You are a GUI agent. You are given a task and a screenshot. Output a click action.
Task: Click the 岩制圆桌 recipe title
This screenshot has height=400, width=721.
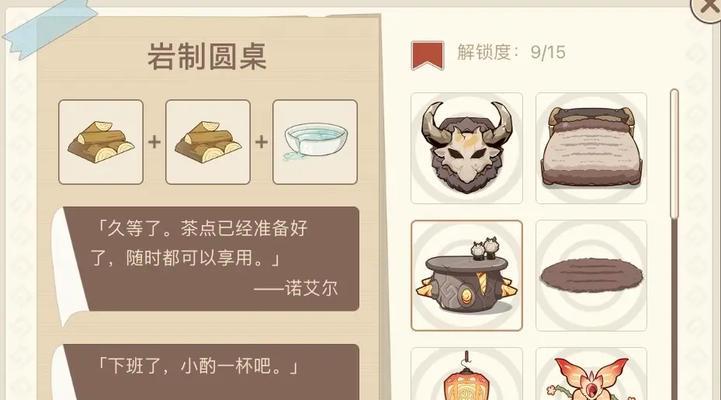[x=207, y=57]
